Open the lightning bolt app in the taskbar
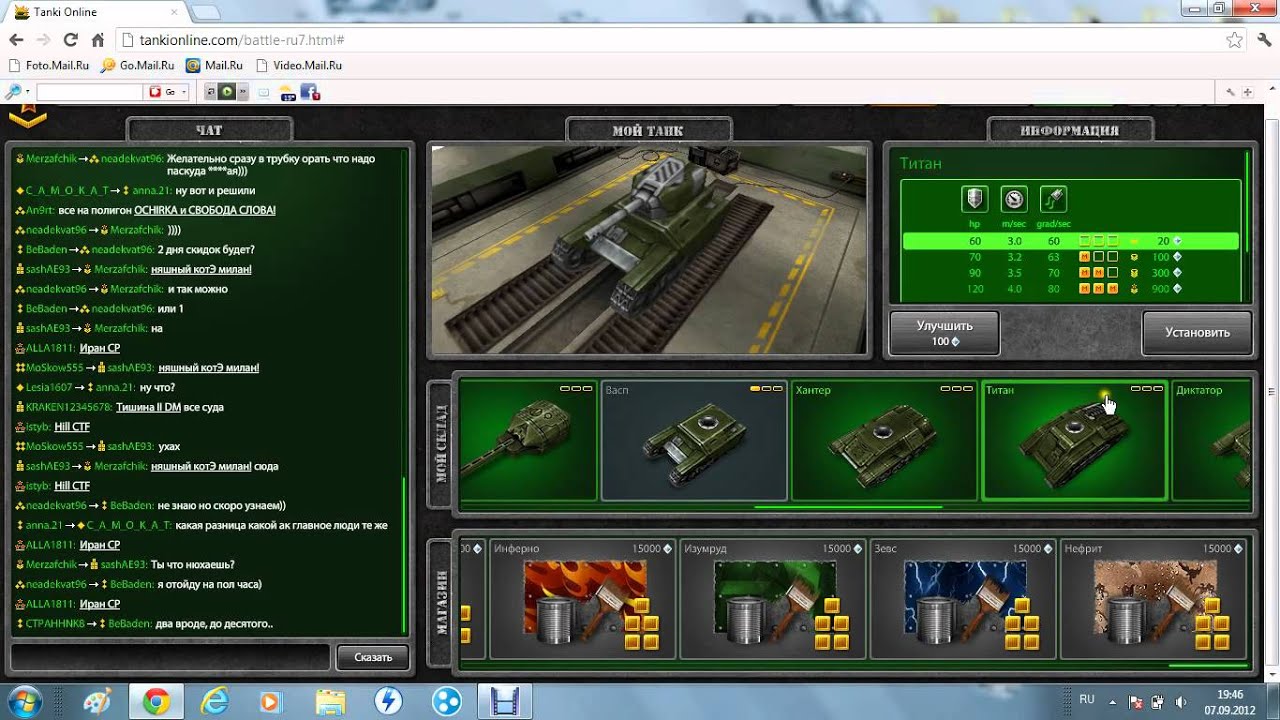This screenshot has width=1280, height=720. click(x=388, y=702)
